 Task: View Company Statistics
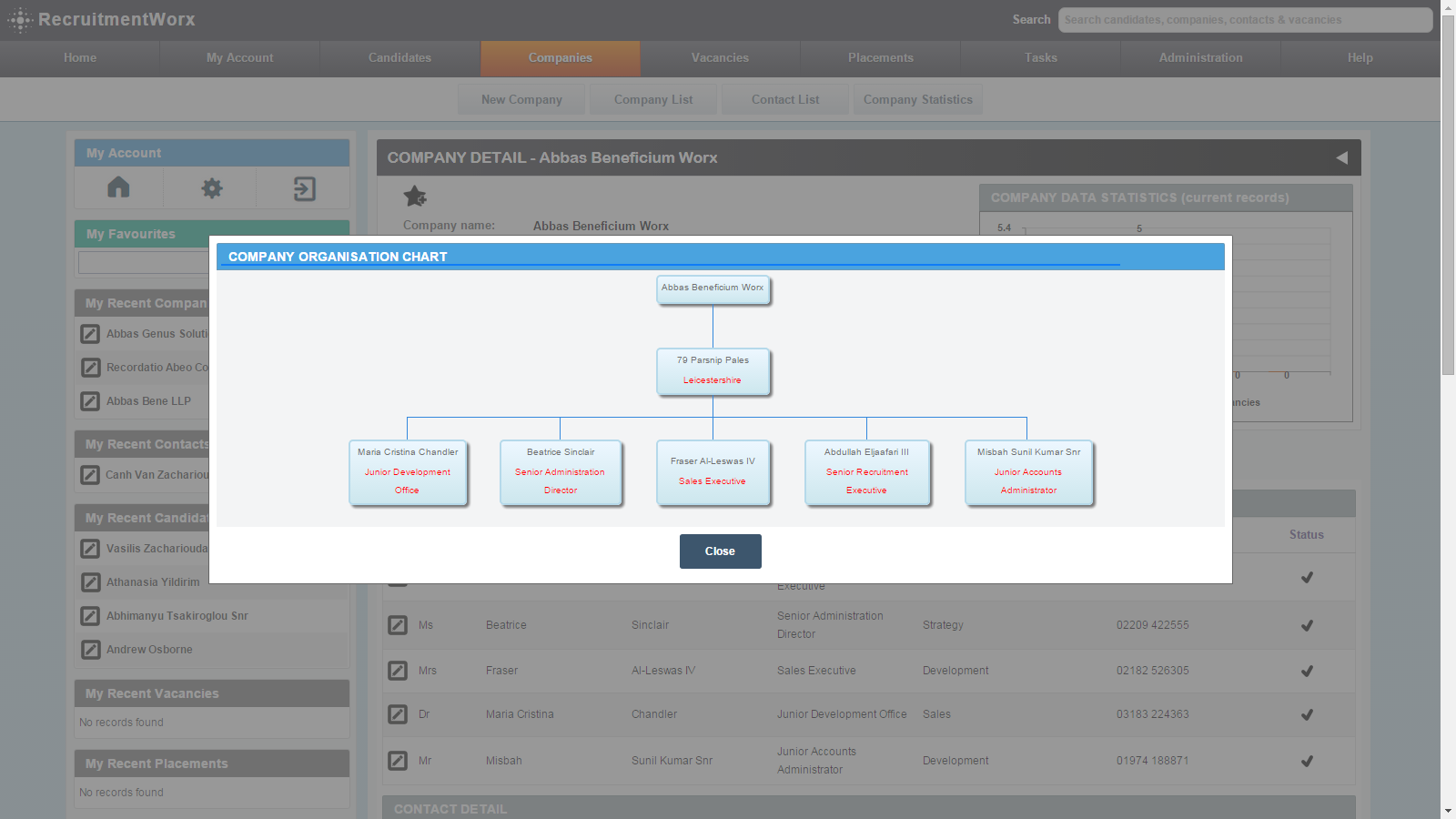918,99
